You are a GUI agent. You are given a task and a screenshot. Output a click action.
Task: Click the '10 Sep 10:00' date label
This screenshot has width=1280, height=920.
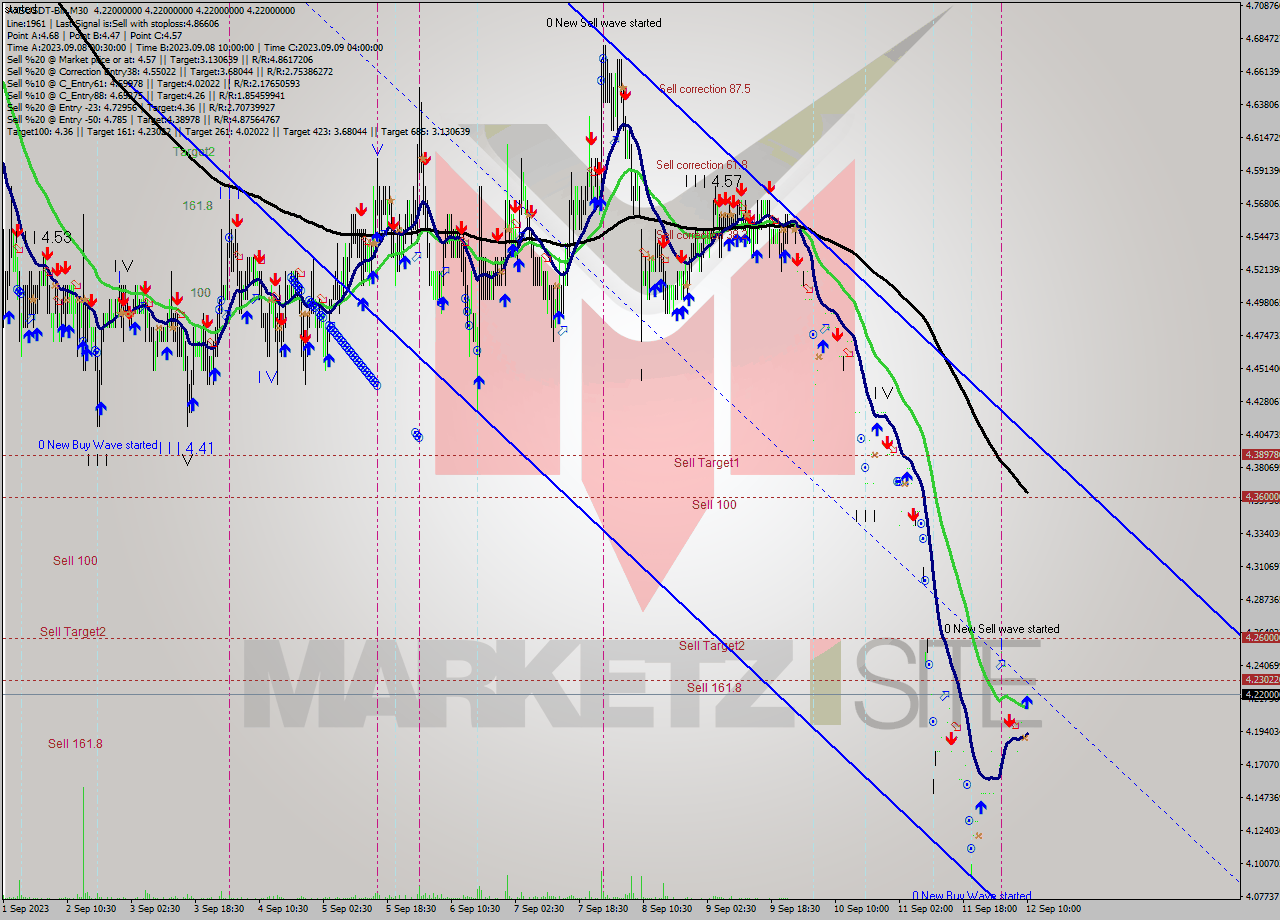click(x=861, y=909)
